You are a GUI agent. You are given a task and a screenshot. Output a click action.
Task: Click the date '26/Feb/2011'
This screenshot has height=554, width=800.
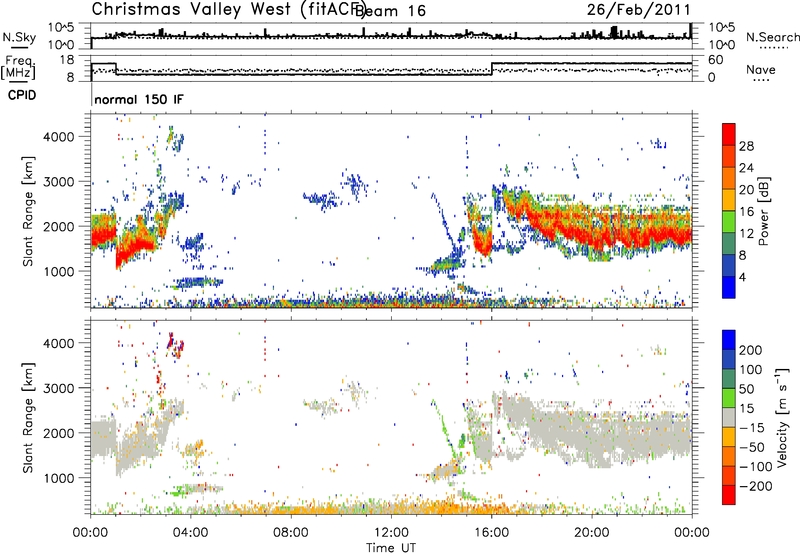(x=639, y=9)
